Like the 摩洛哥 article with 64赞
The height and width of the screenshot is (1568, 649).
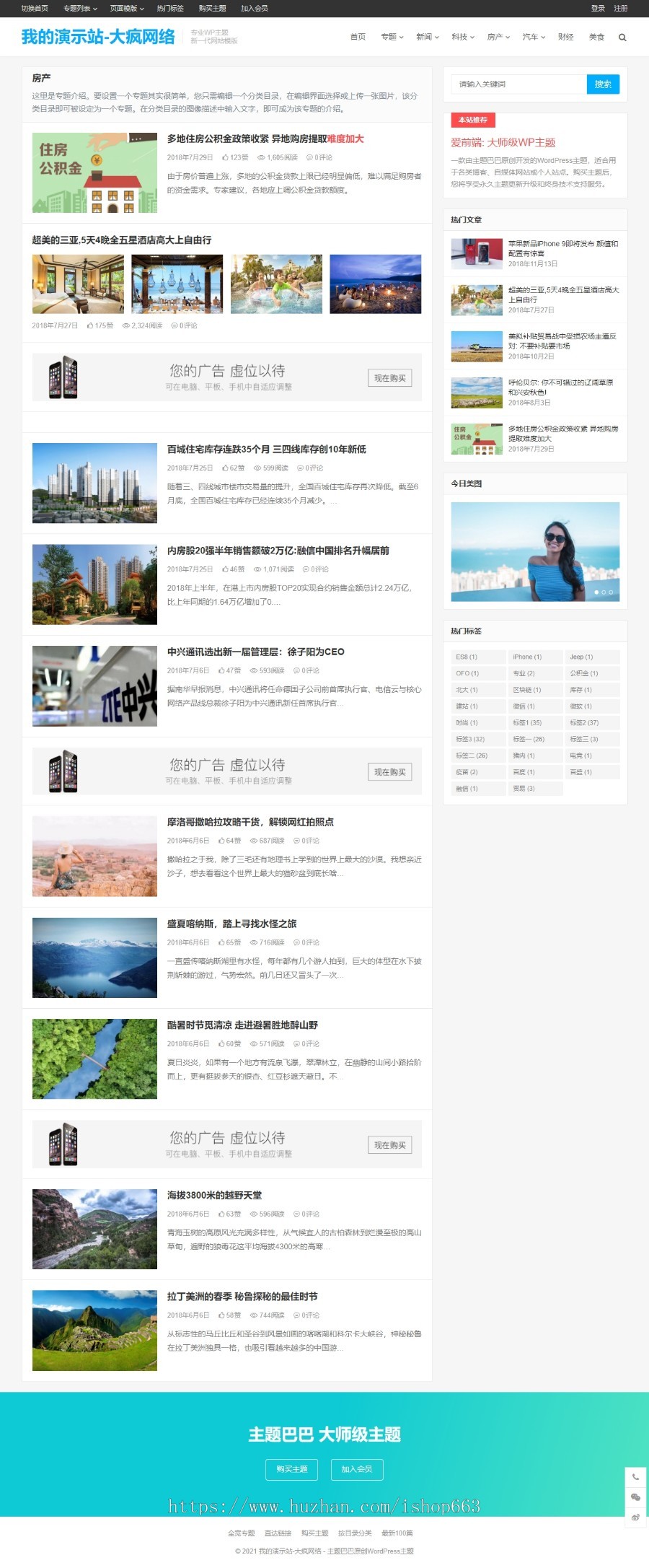221,841
